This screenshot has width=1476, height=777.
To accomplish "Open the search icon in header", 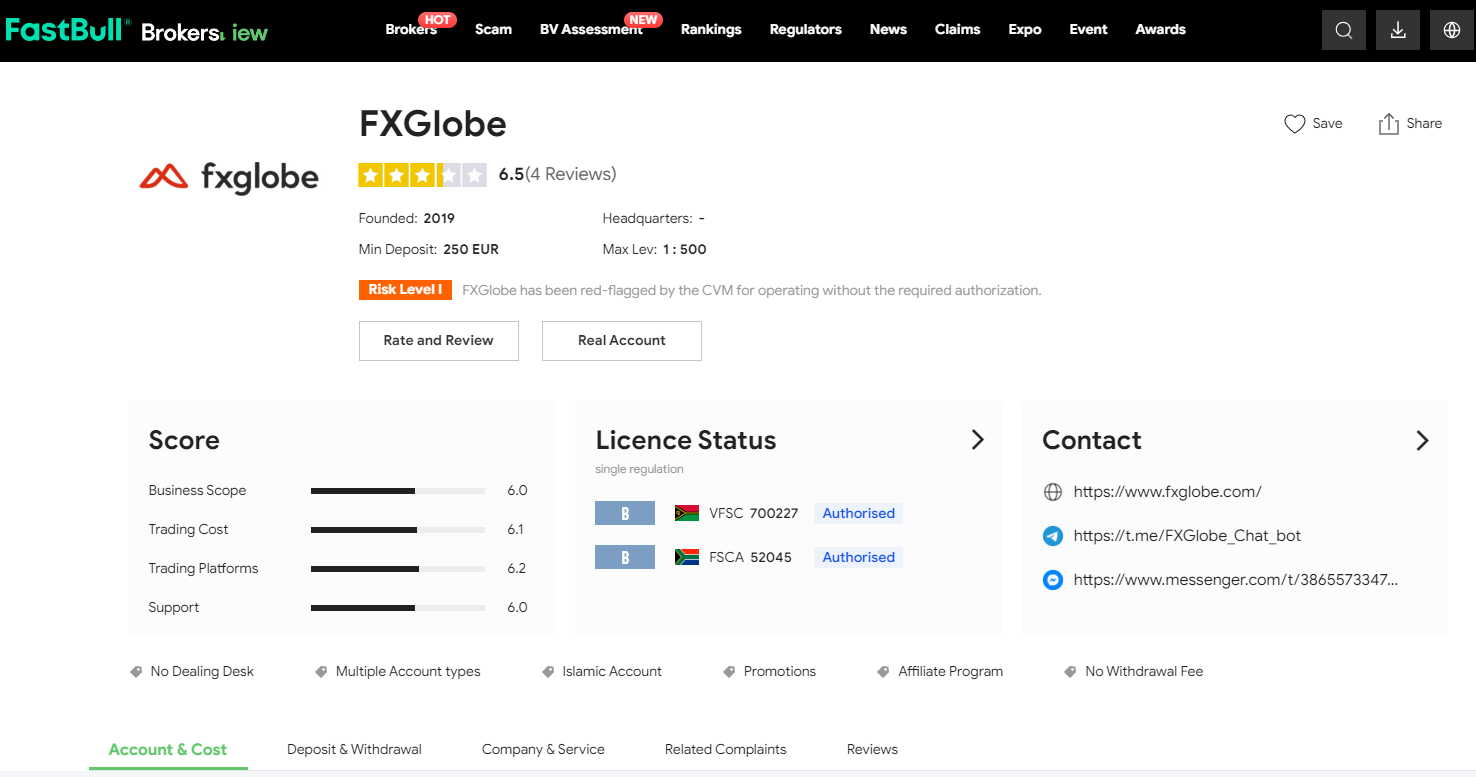I will click(1344, 30).
